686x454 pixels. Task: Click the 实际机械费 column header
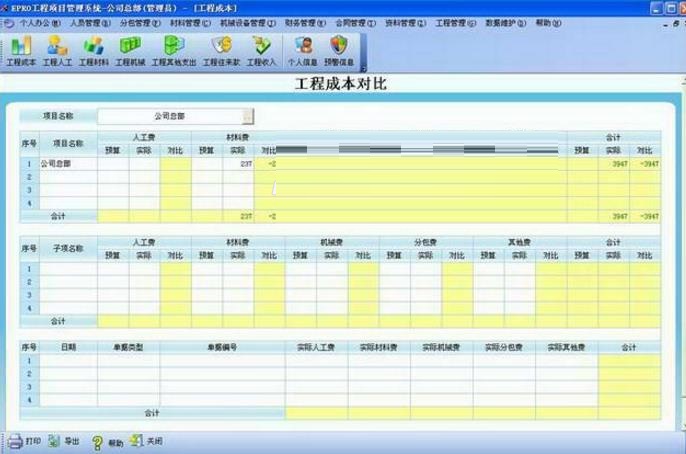click(441, 347)
